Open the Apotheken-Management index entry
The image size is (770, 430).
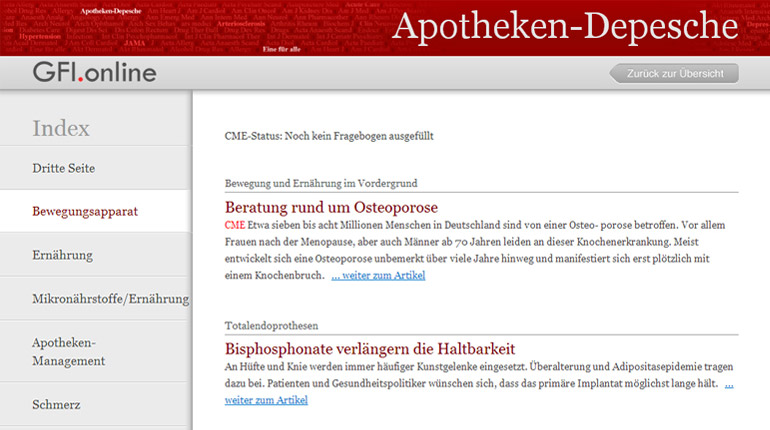[95, 351]
